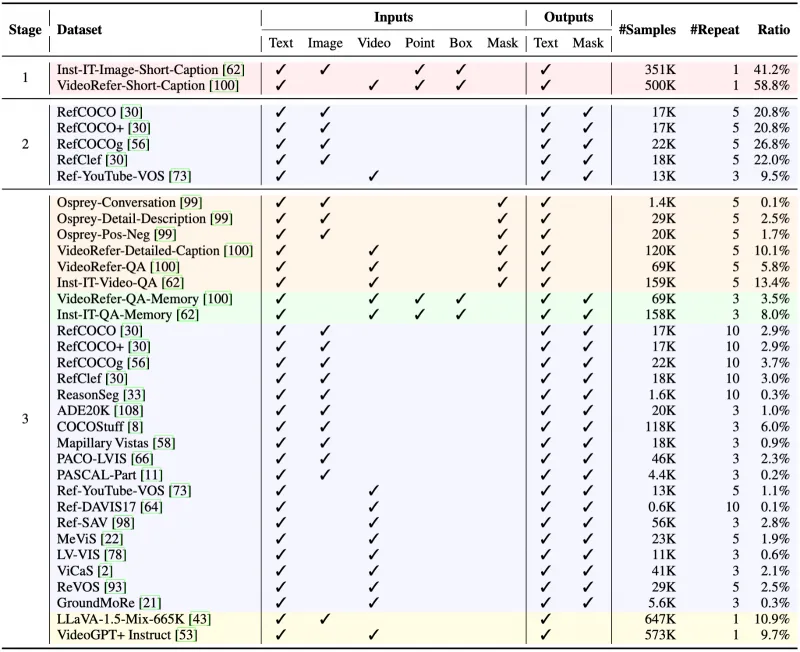
Task: Click the Inputs column group header
Action: click(392, 18)
